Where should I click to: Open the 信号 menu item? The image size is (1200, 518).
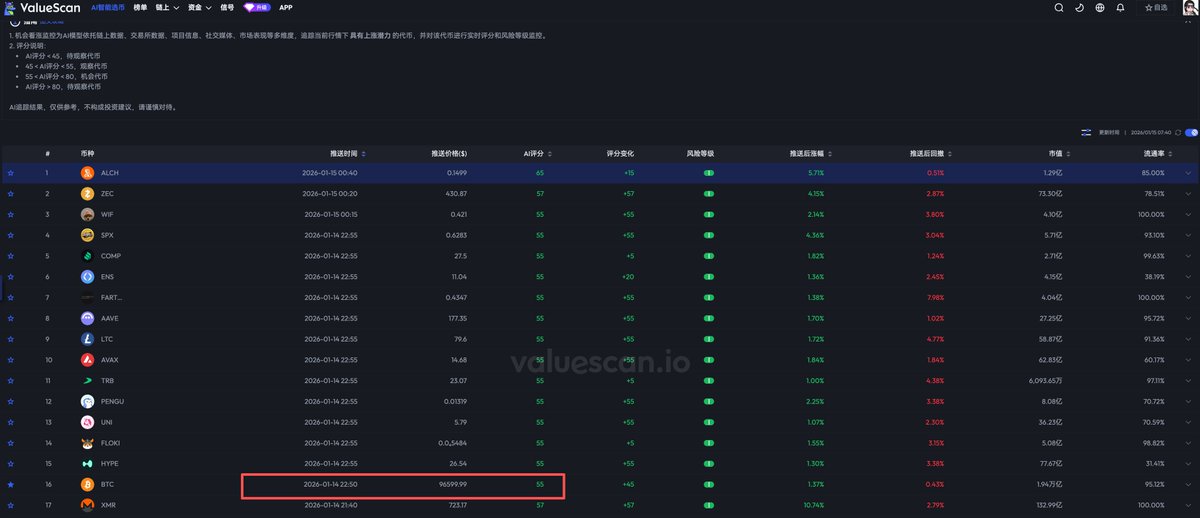point(227,7)
